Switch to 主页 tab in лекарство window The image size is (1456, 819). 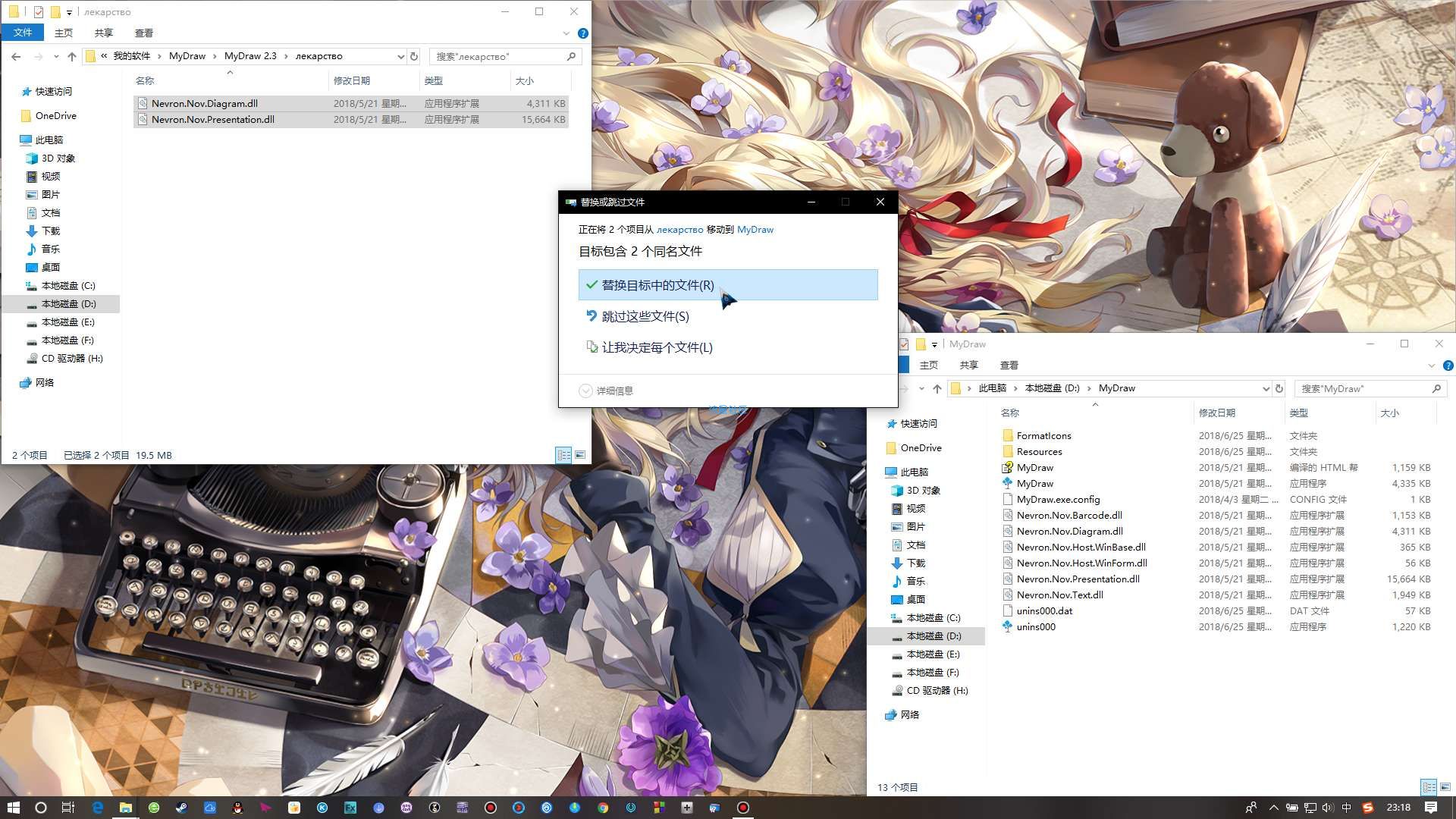point(64,33)
